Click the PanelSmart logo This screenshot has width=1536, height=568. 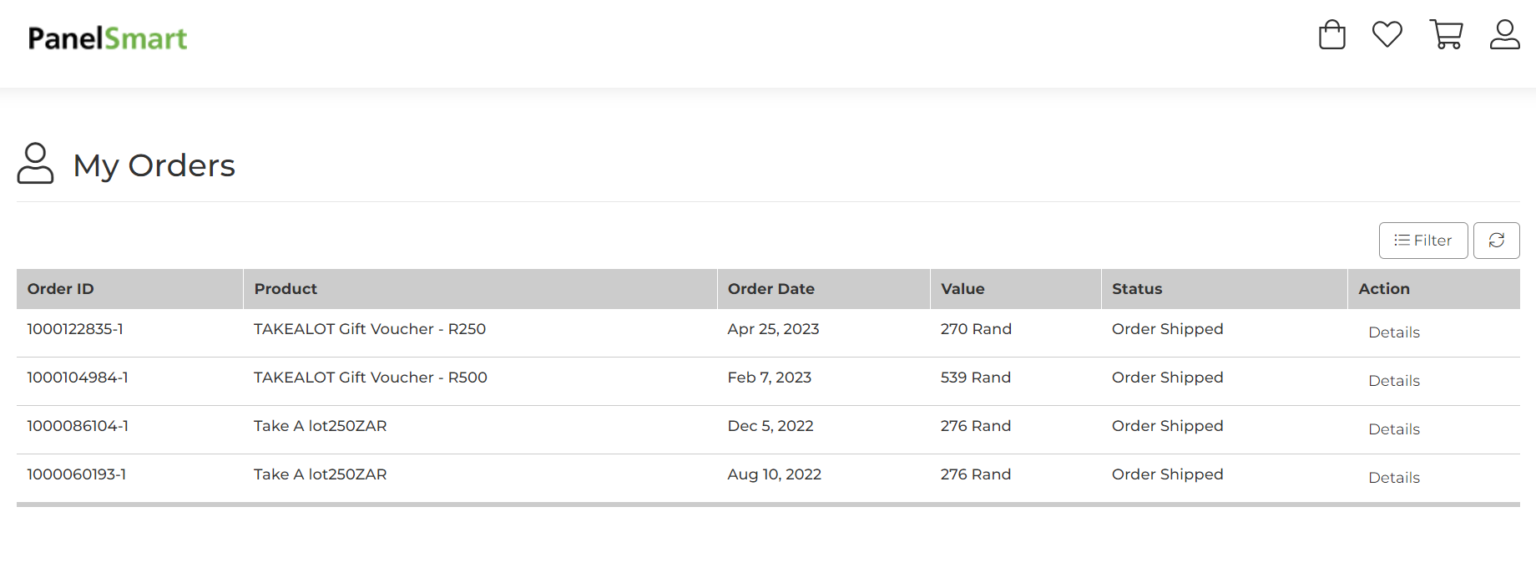(x=108, y=39)
